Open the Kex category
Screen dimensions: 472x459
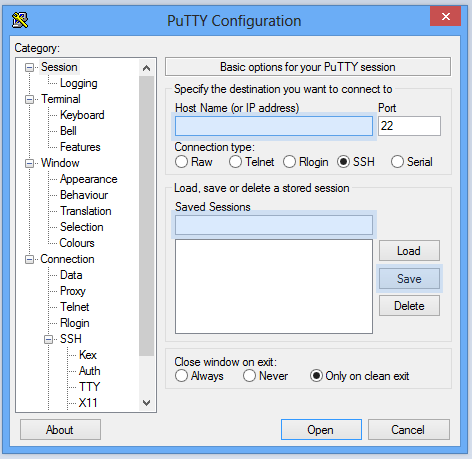(88, 355)
